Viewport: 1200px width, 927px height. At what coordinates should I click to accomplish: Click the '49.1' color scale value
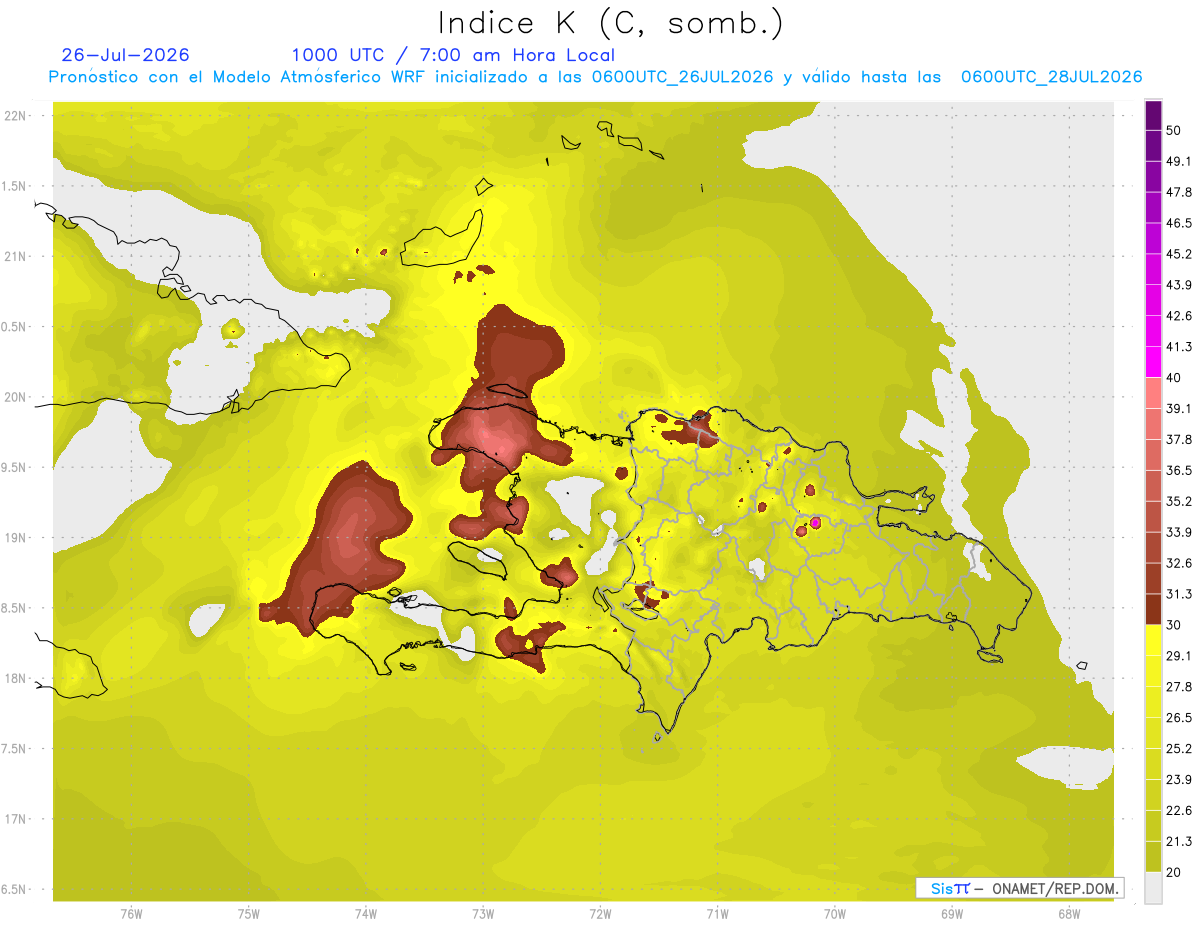1180,161
